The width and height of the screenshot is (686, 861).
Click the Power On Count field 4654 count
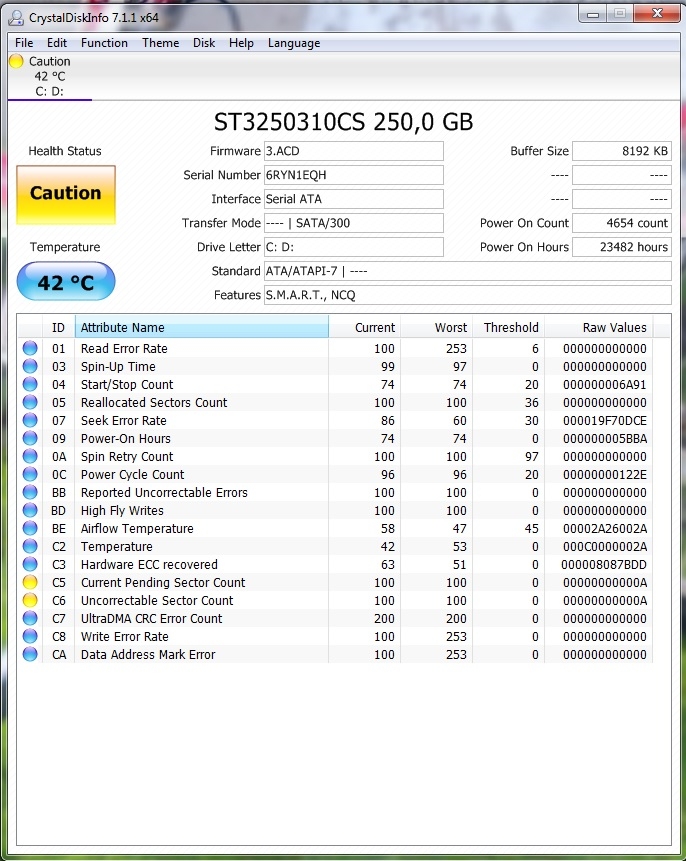[622, 223]
